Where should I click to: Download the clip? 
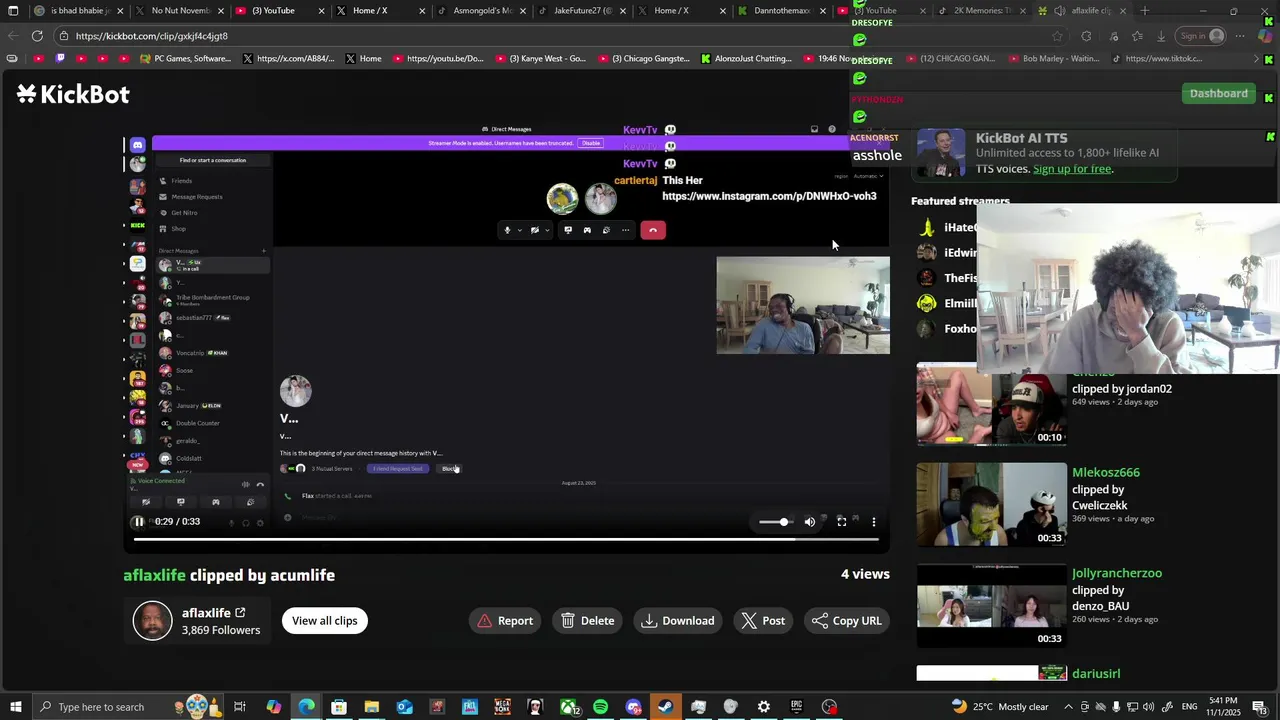[678, 620]
